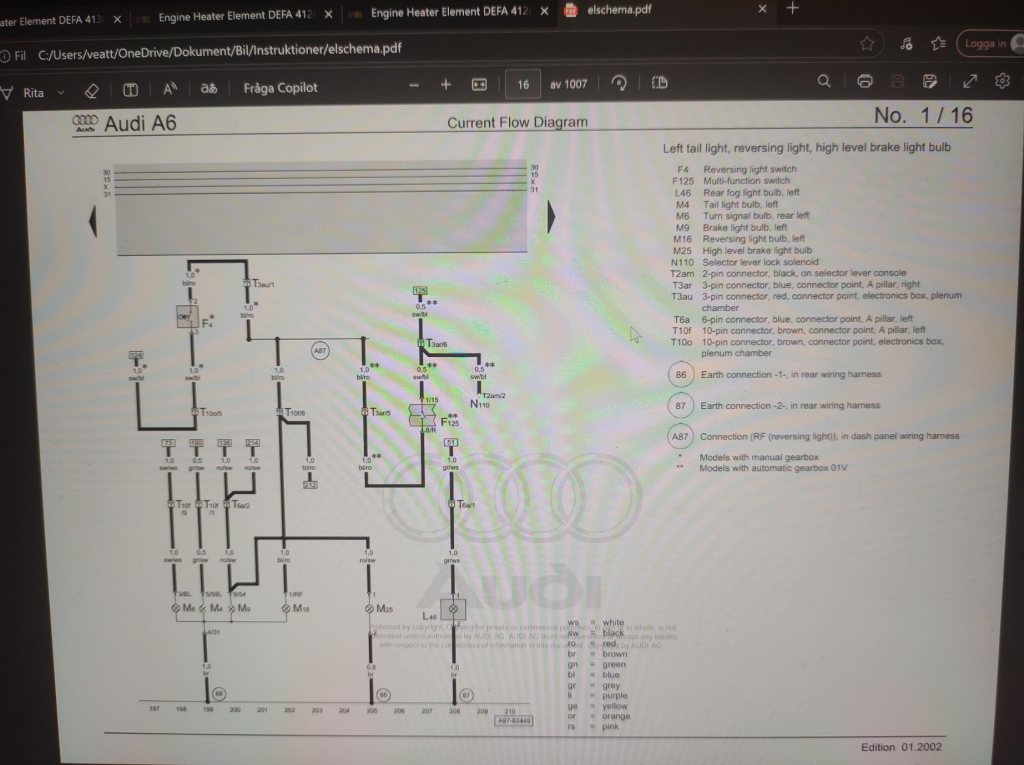Viewport: 1024px width, 765px height.
Task: Start Read aloud from toolbar
Action: coord(170,88)
